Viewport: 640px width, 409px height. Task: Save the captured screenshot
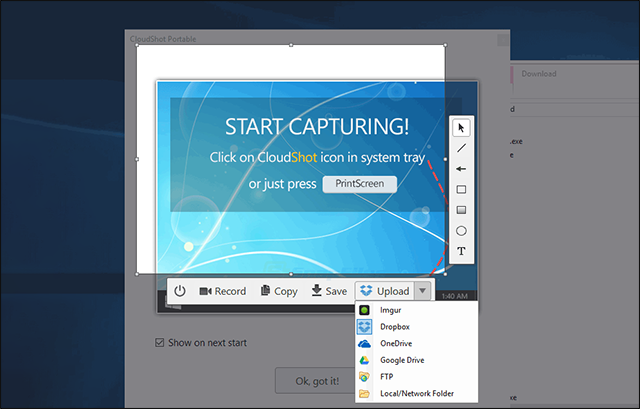coord(329,291)
